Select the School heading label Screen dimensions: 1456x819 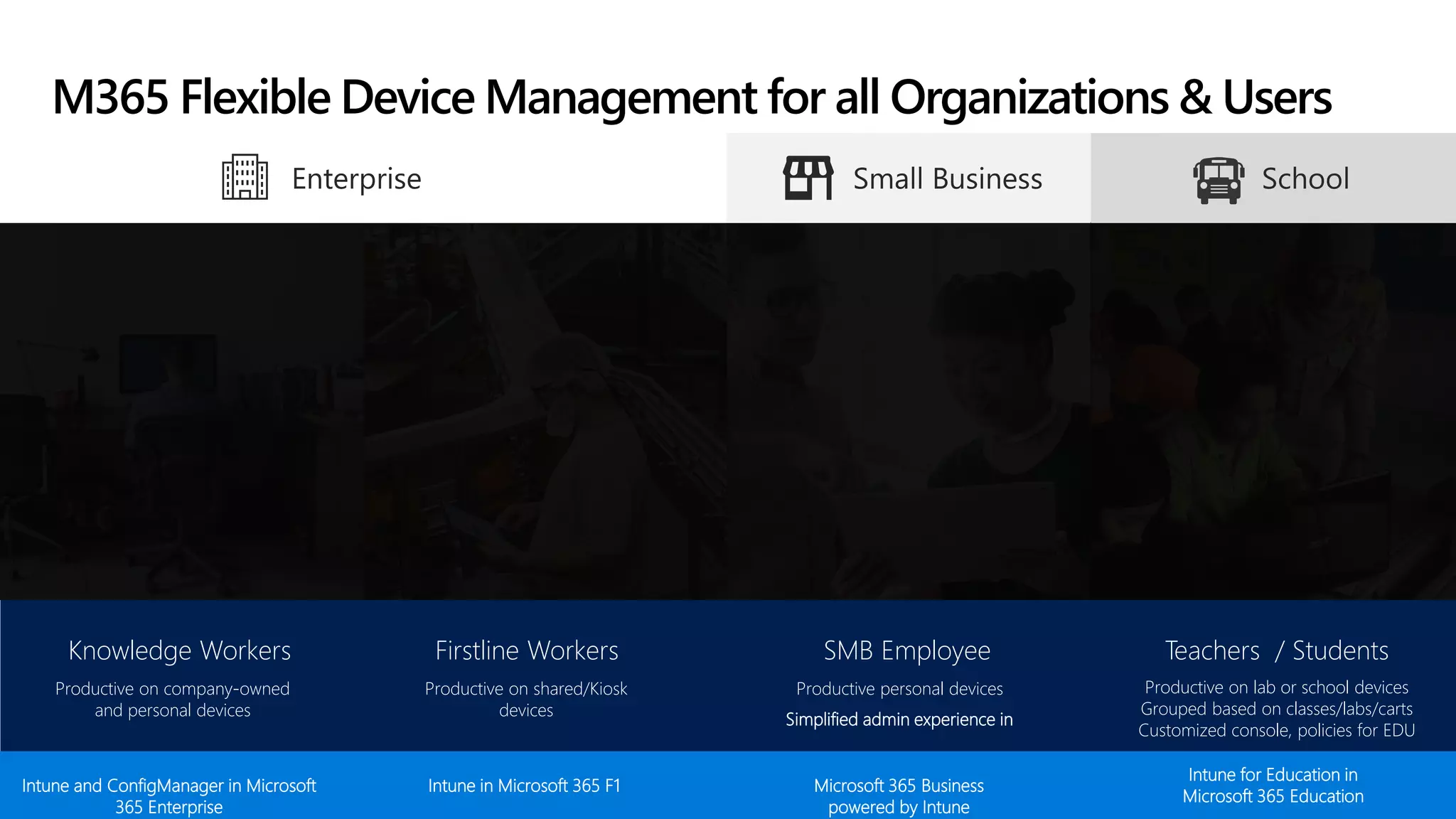click(x=1305, y=178)
